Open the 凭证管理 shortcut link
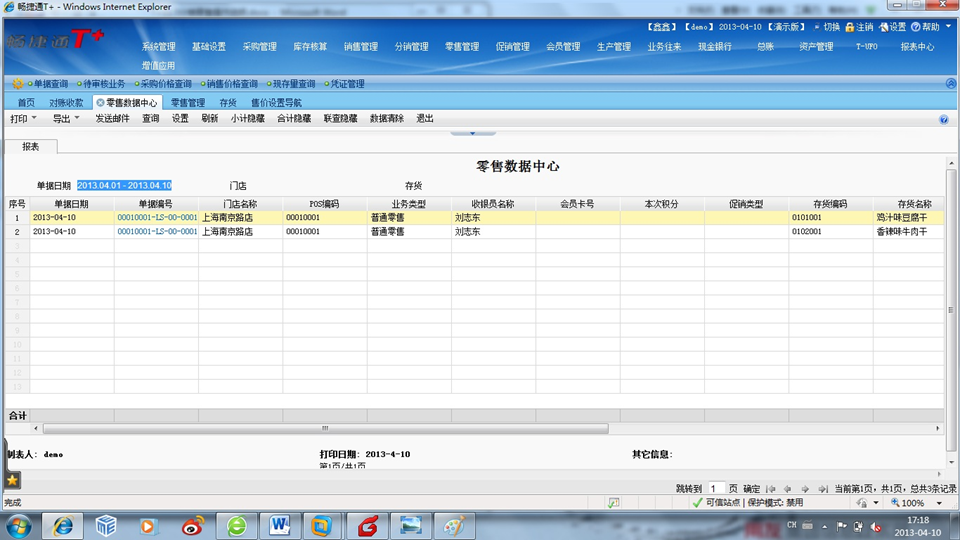 tap(347, 84)
